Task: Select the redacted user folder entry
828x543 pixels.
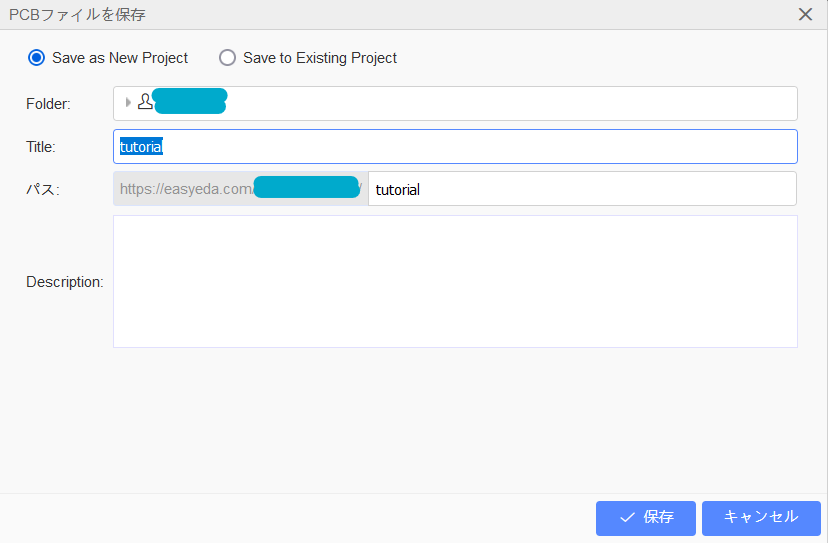Action: tap(190, 101)
